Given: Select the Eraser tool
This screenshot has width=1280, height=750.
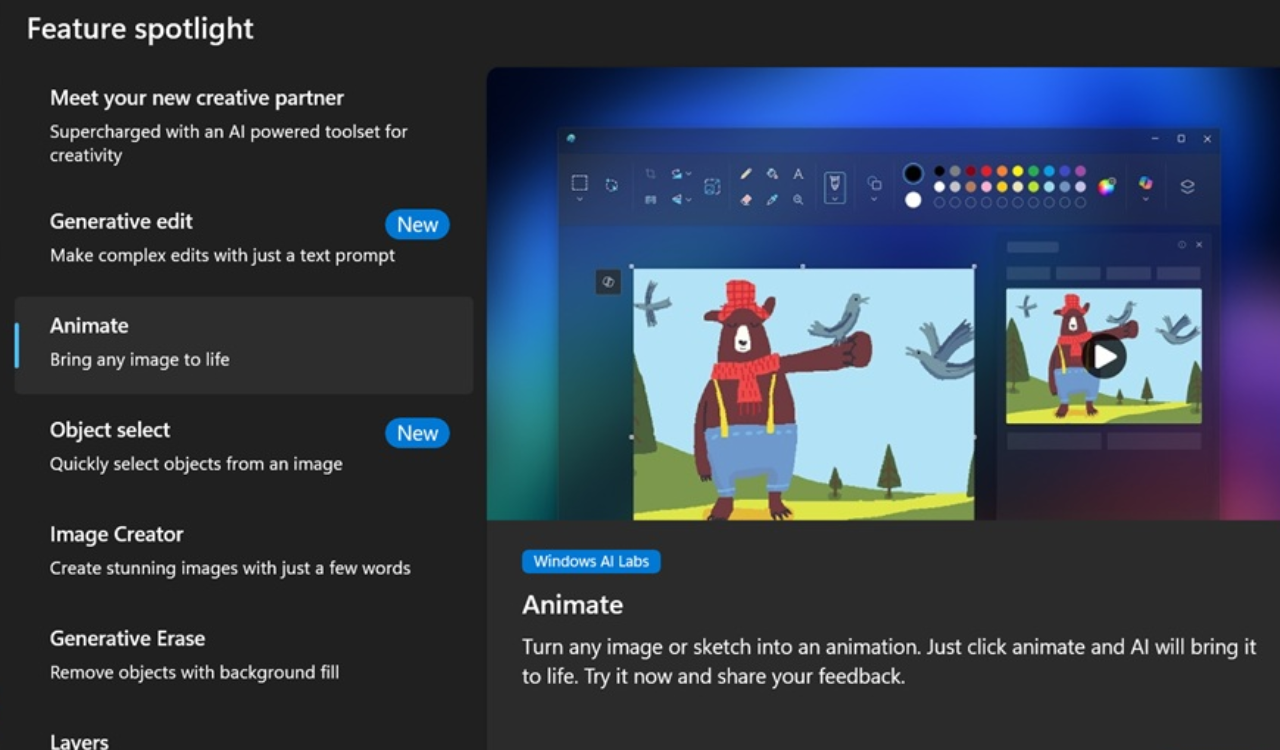Looking at the screenshot, I should point(746,199).
